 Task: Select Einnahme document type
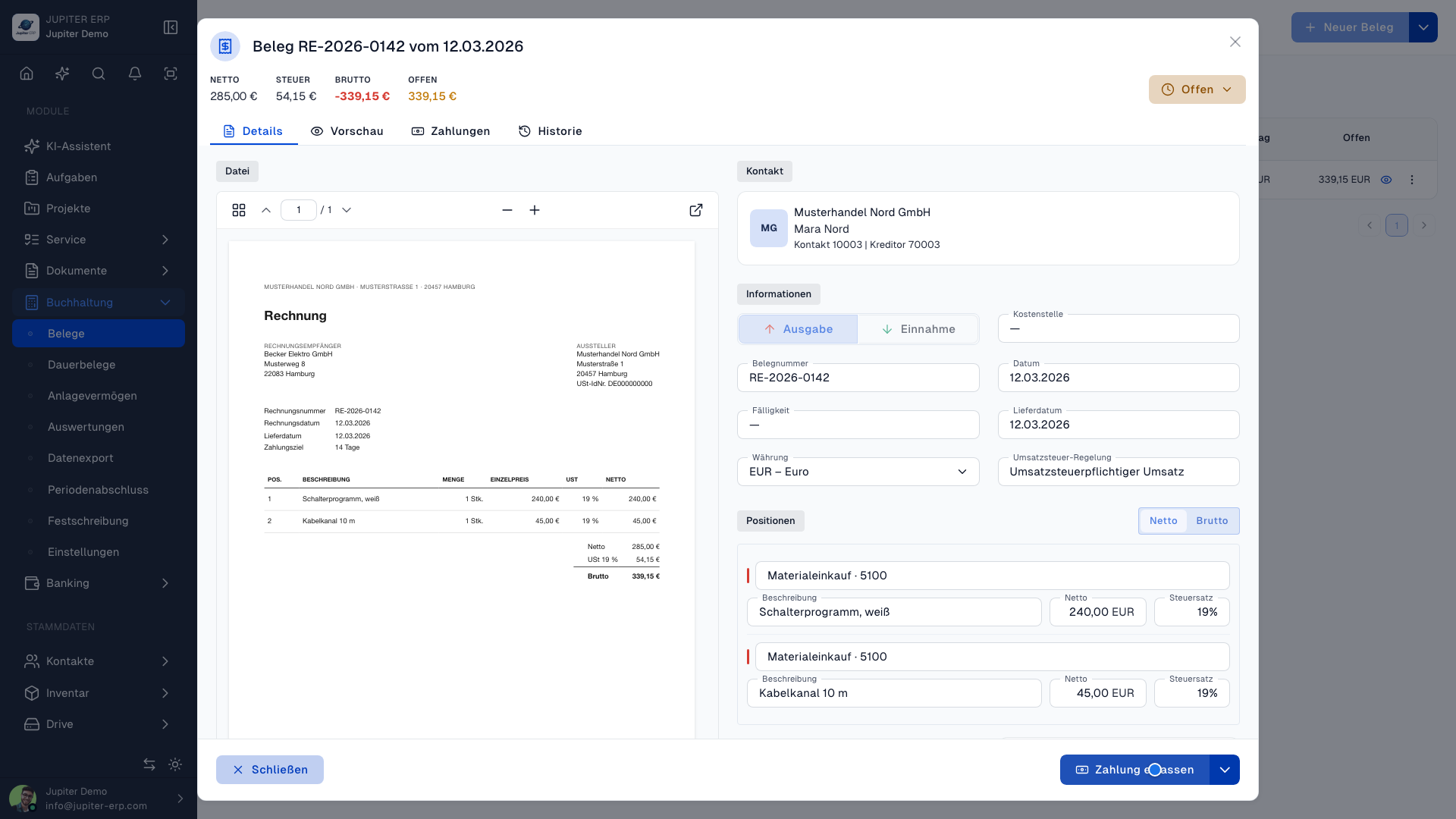[x=918, y=329]
